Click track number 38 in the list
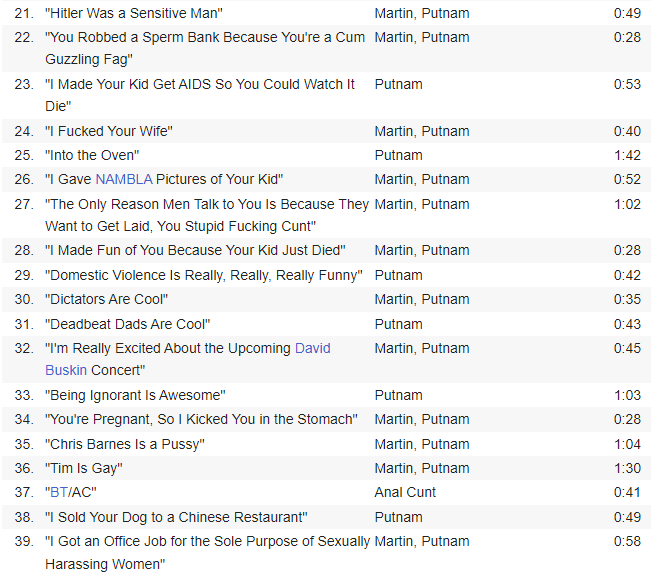The image size is (666, 579). [x=24, y=517]
